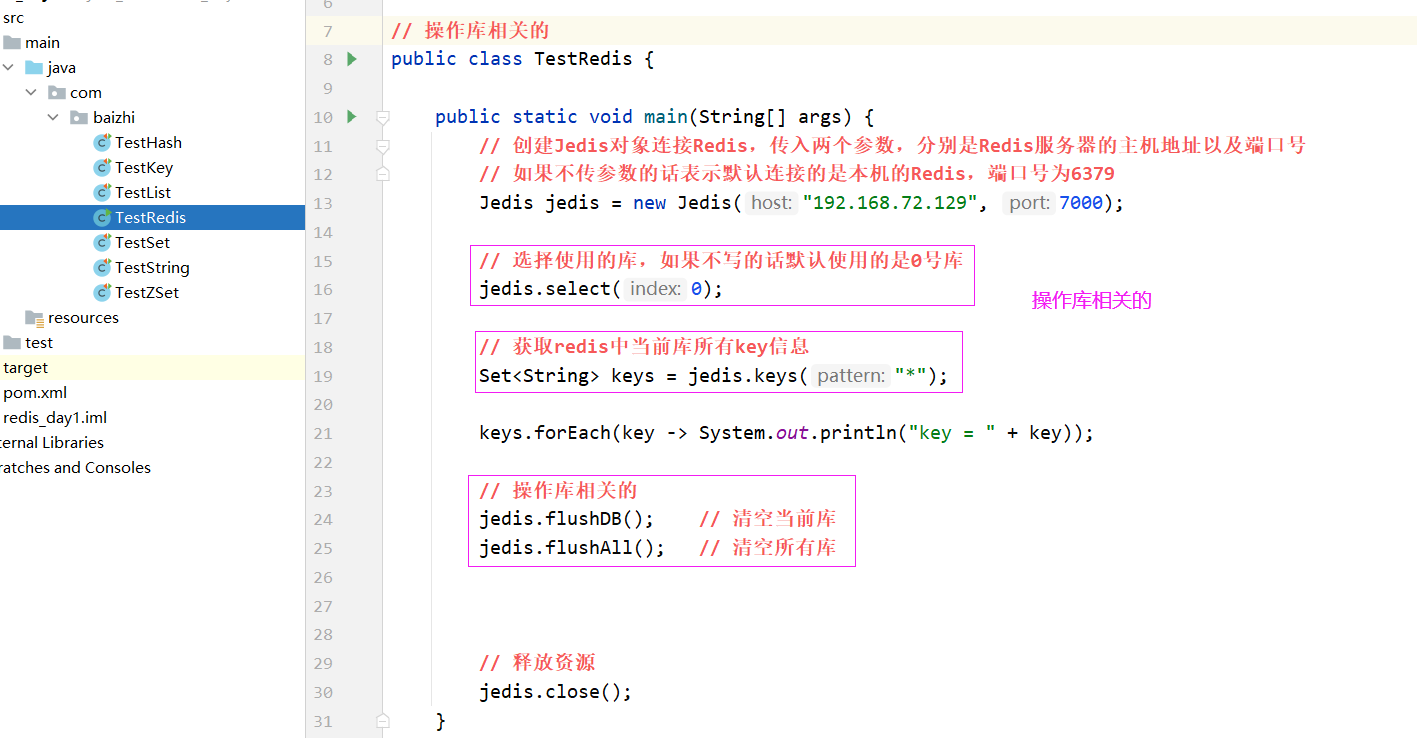Click the TestHash class icon
This screenshot has width=1417, height=738.
click(102, 142)
